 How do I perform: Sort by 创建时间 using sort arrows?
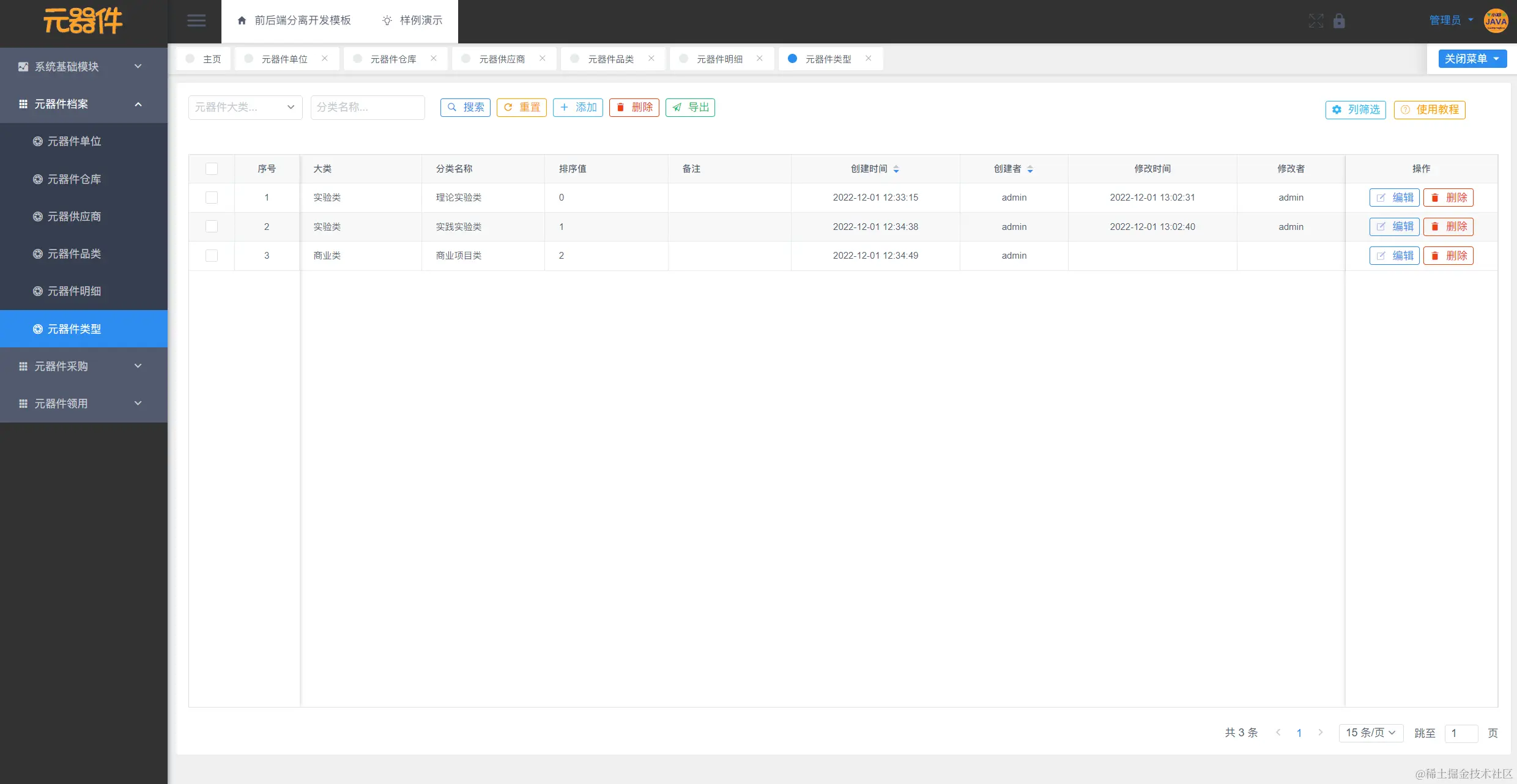pyautogui.click(x=896, y=169)
